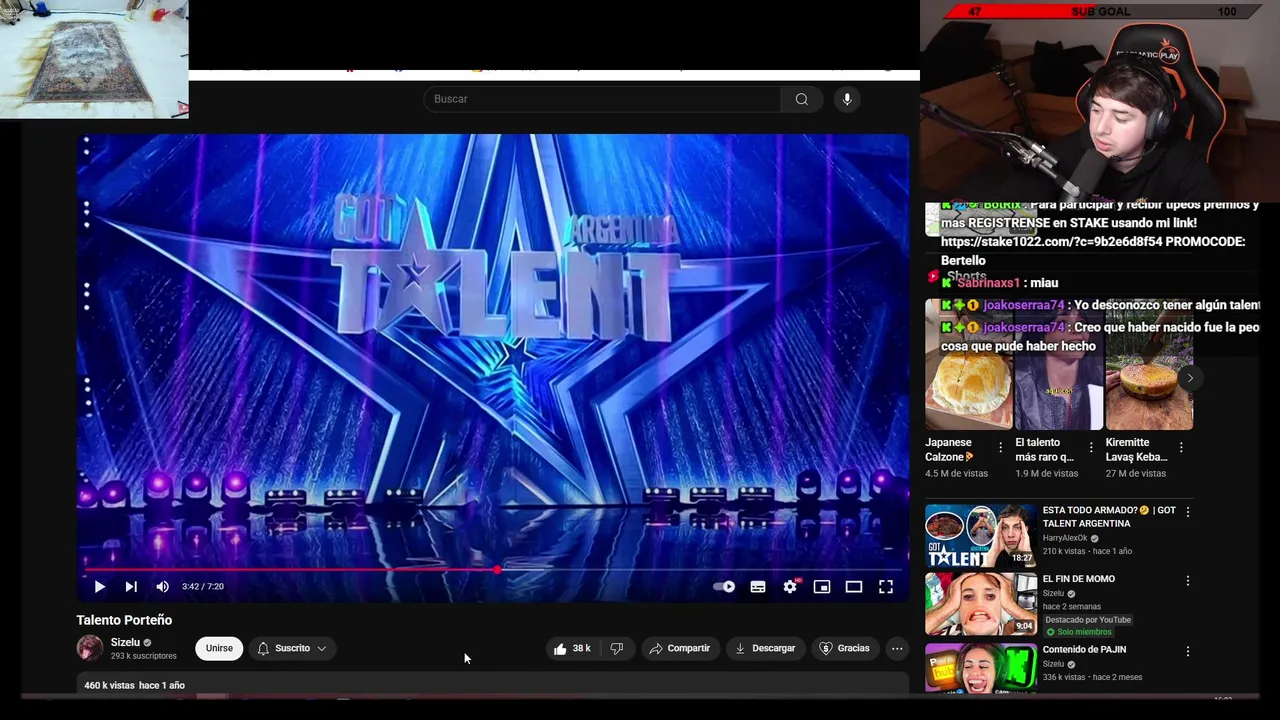
Task: Open Contenido de PAJIN video thumbnail
Action: [980, 668]
